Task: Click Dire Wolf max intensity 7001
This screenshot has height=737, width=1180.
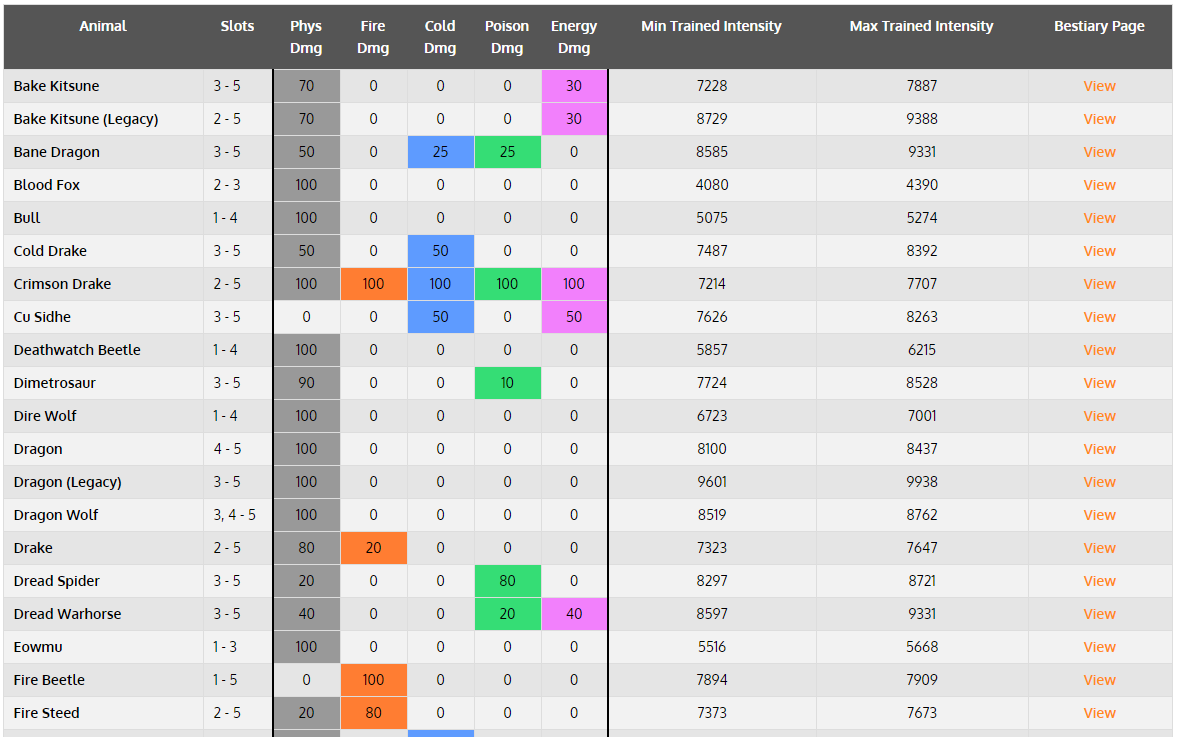Action: (921, 416)
